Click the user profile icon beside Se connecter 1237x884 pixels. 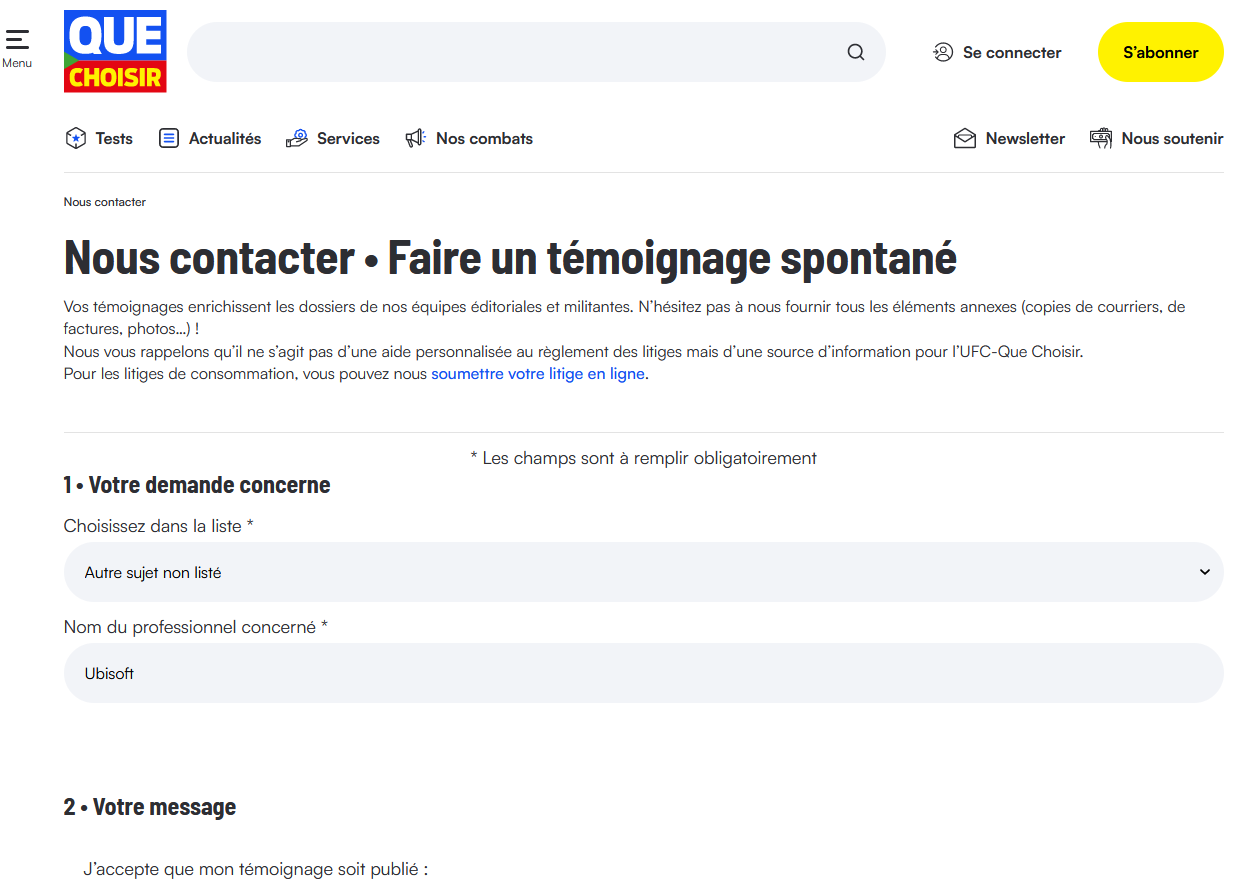coord(943,52)
